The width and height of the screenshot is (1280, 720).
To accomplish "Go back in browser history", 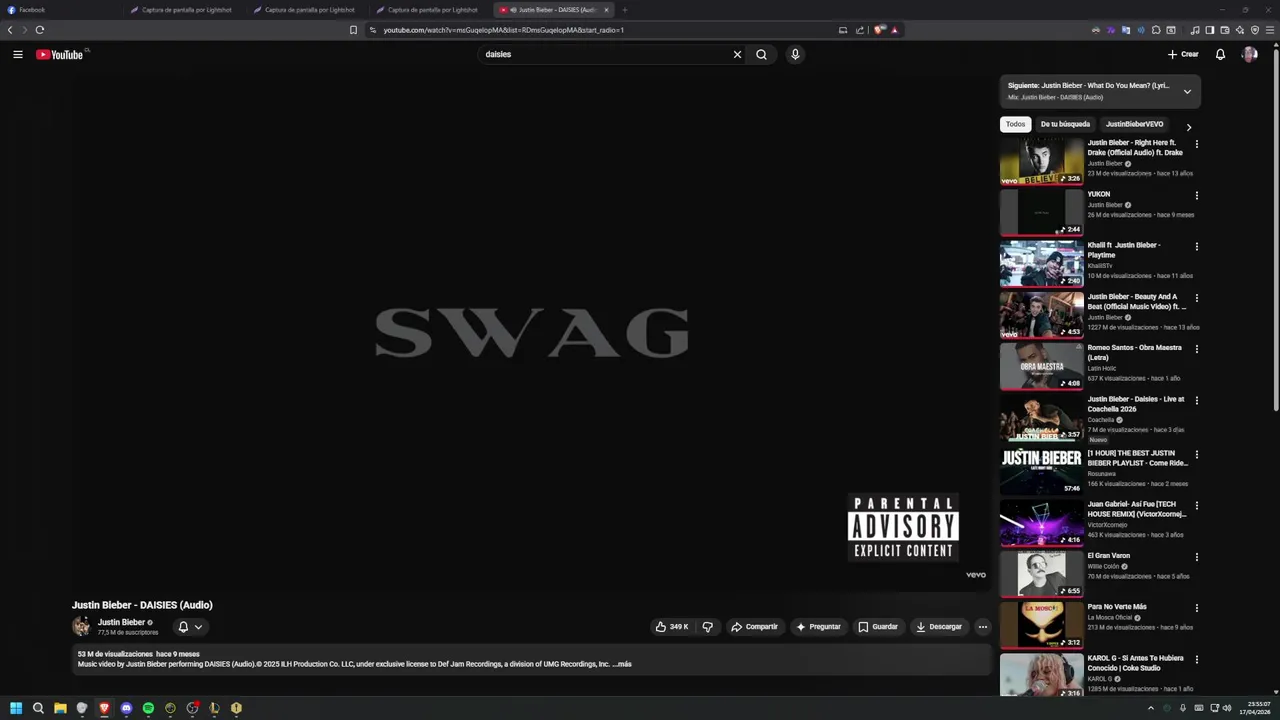I will pos(10,30).
